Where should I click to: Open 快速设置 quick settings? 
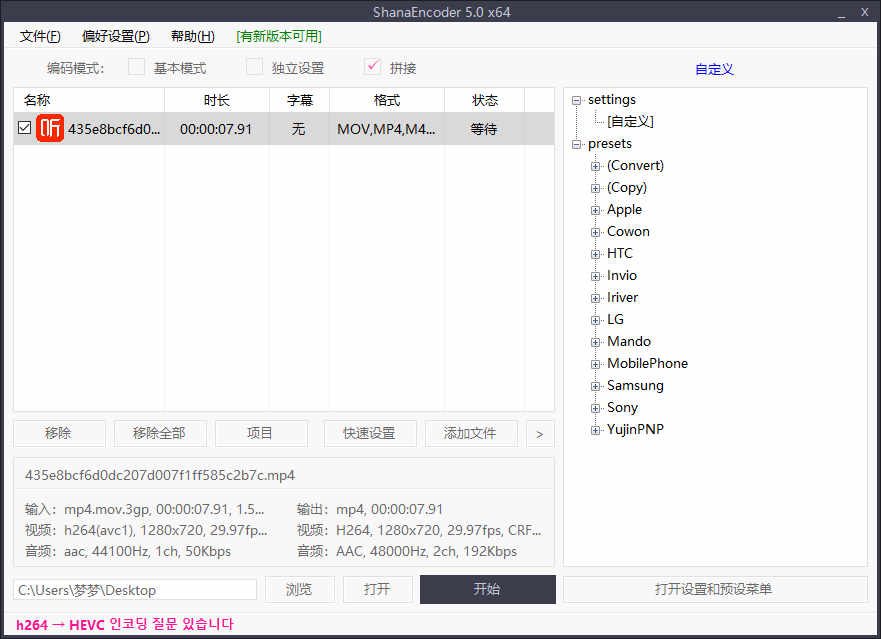coord(370,433)
